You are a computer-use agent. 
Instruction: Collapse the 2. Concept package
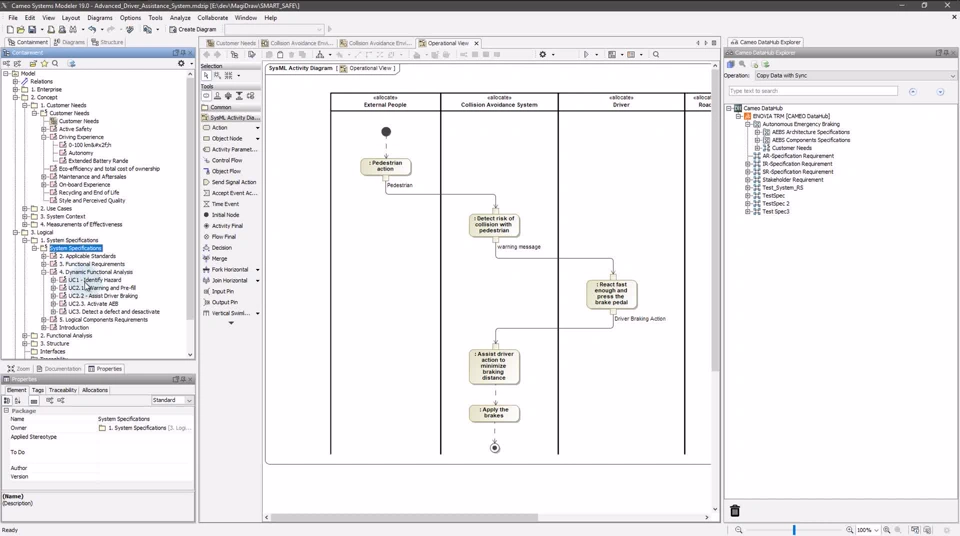click(x=15, y=97)
